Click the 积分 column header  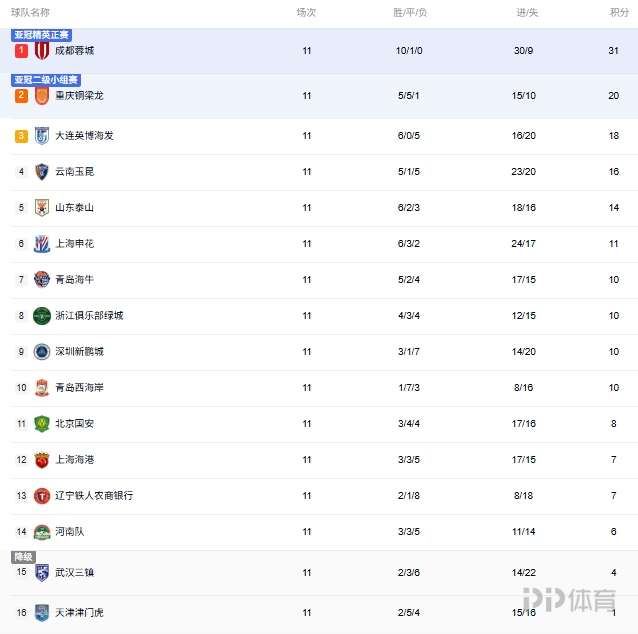click(x=619, y=13)
